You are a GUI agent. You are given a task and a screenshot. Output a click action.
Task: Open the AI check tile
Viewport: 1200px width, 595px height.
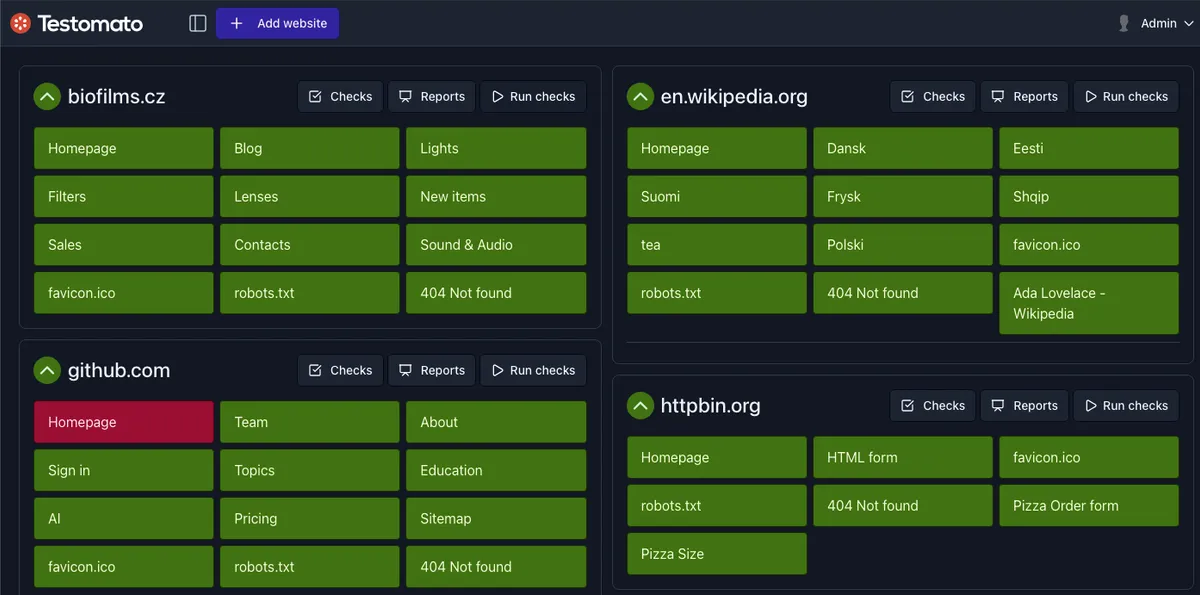[124, 519]
